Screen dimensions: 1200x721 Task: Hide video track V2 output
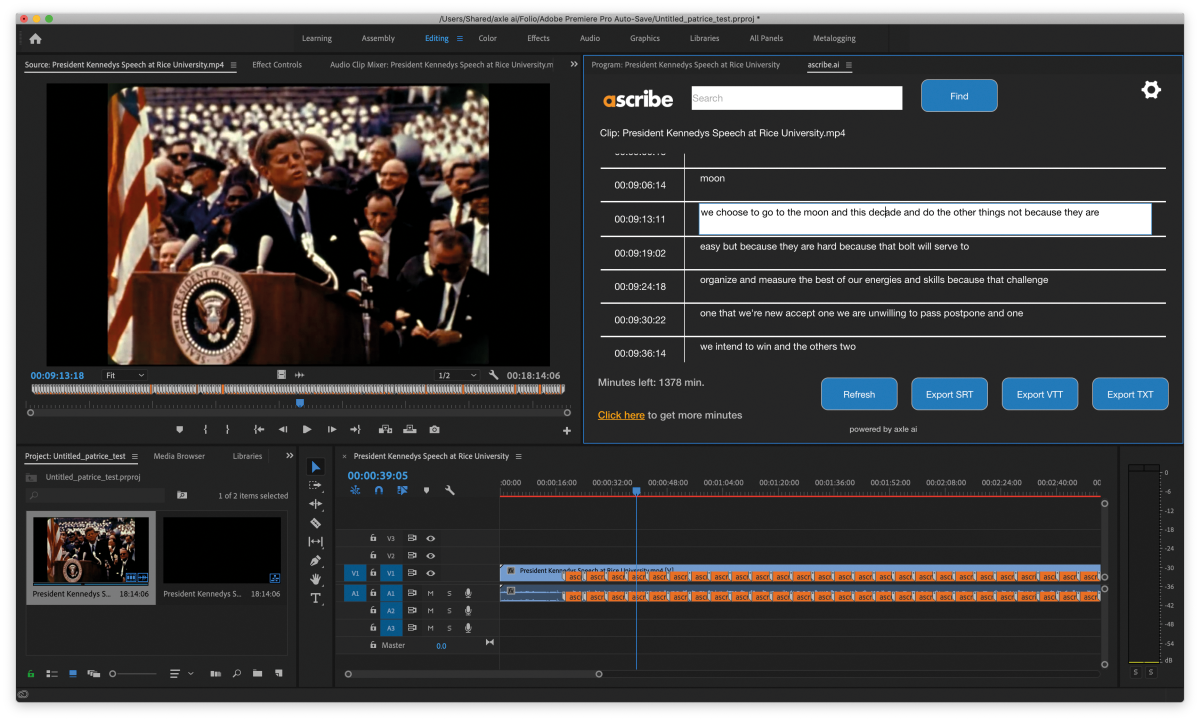[431, 555]
